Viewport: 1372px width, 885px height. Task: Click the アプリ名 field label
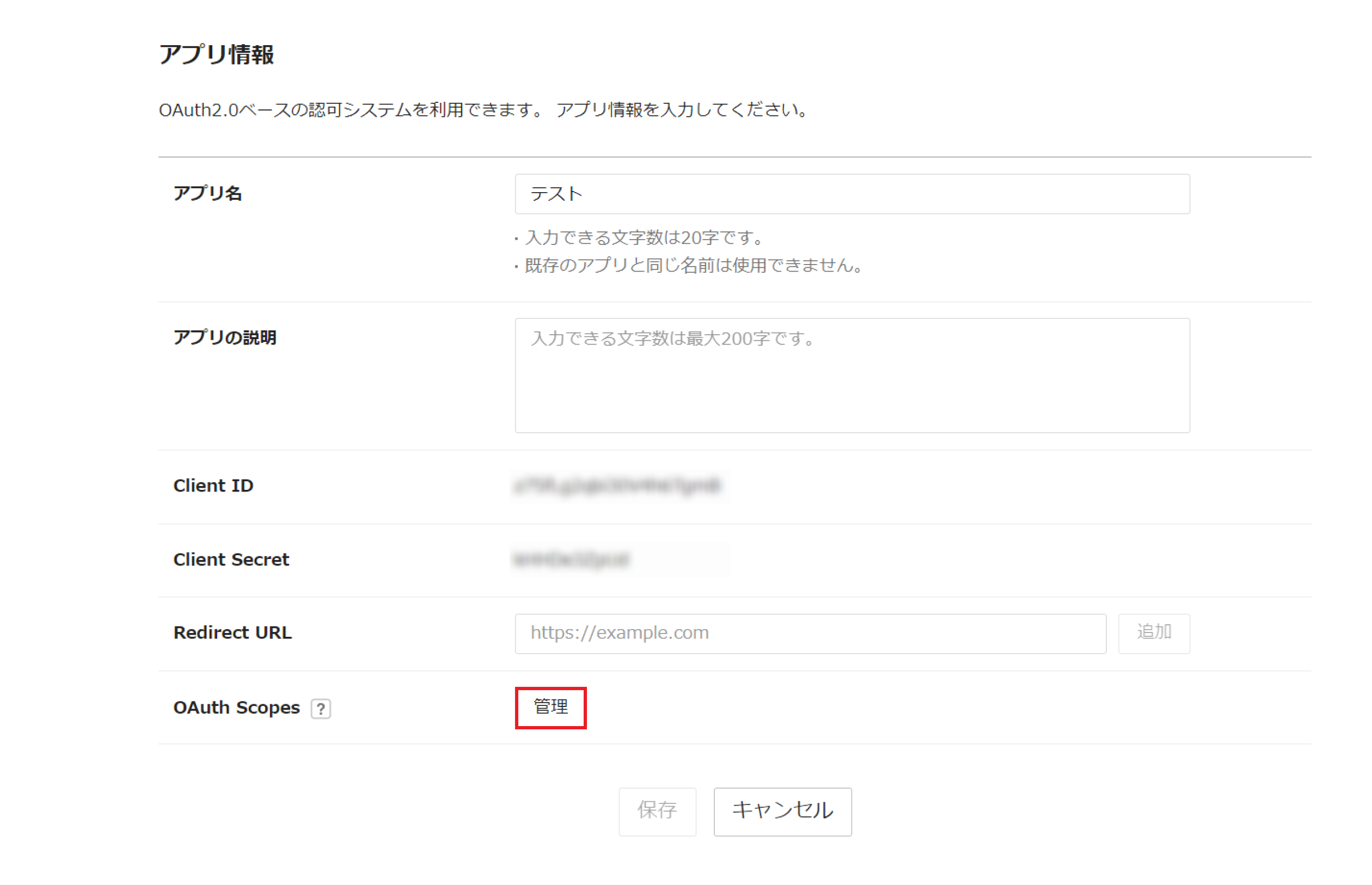pyautogui.click(x=207, y=193)
